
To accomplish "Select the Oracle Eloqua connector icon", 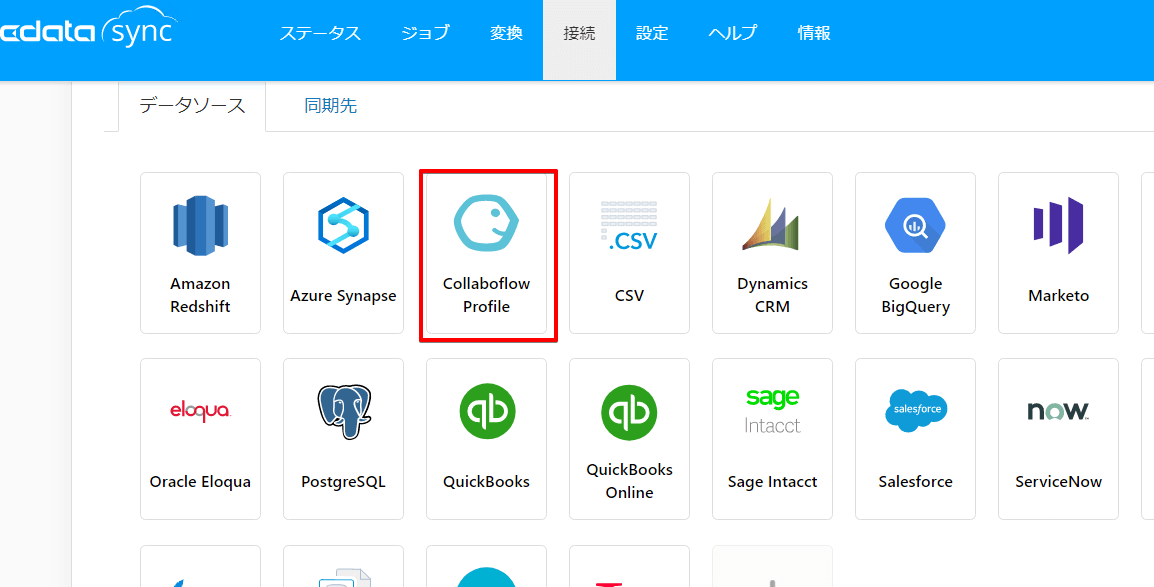I will click(x=200, y=410).
